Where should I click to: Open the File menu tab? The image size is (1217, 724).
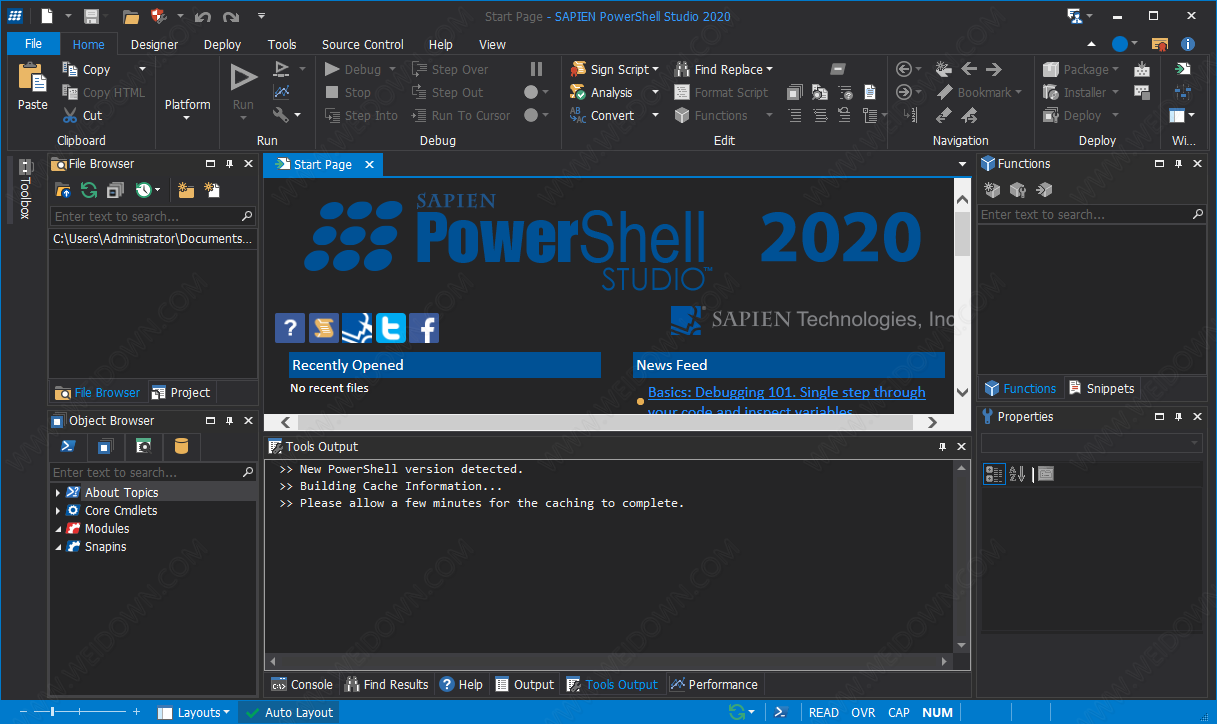point(33,44)
